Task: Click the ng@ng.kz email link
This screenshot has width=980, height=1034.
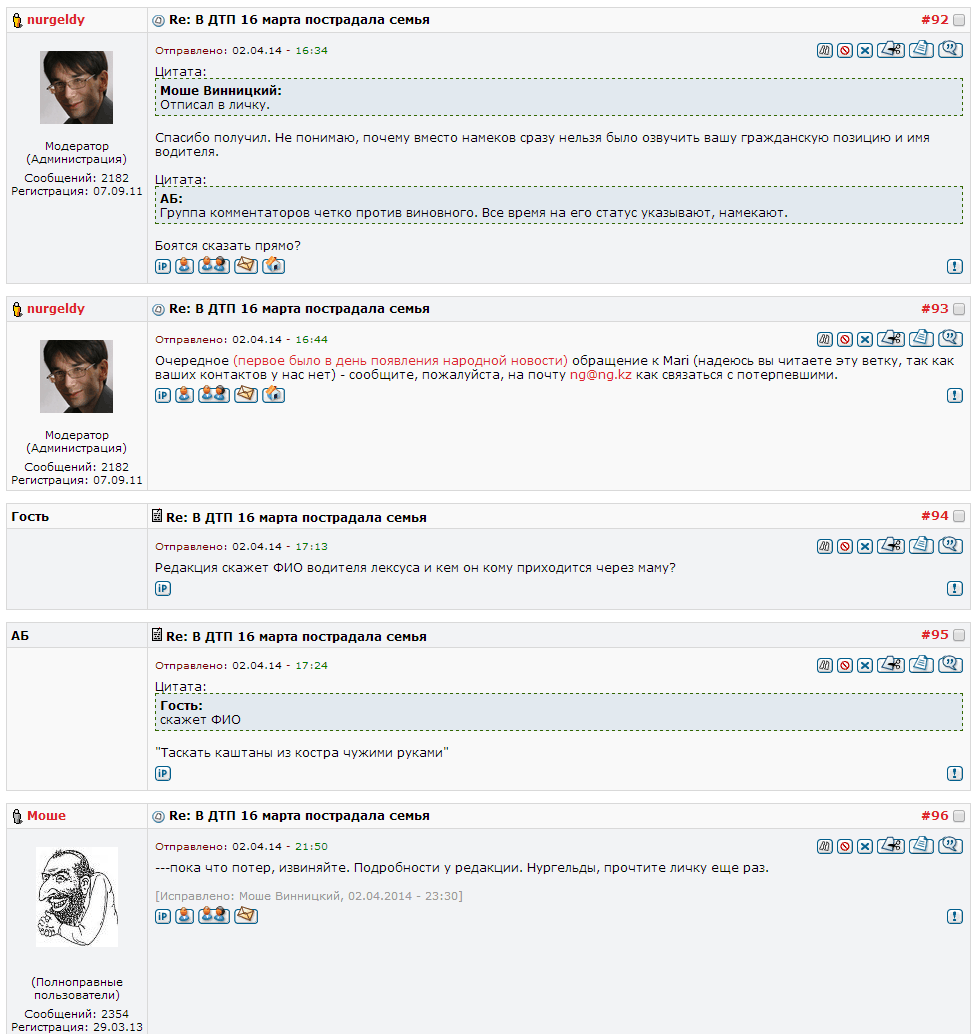Action: click(601, 375)
